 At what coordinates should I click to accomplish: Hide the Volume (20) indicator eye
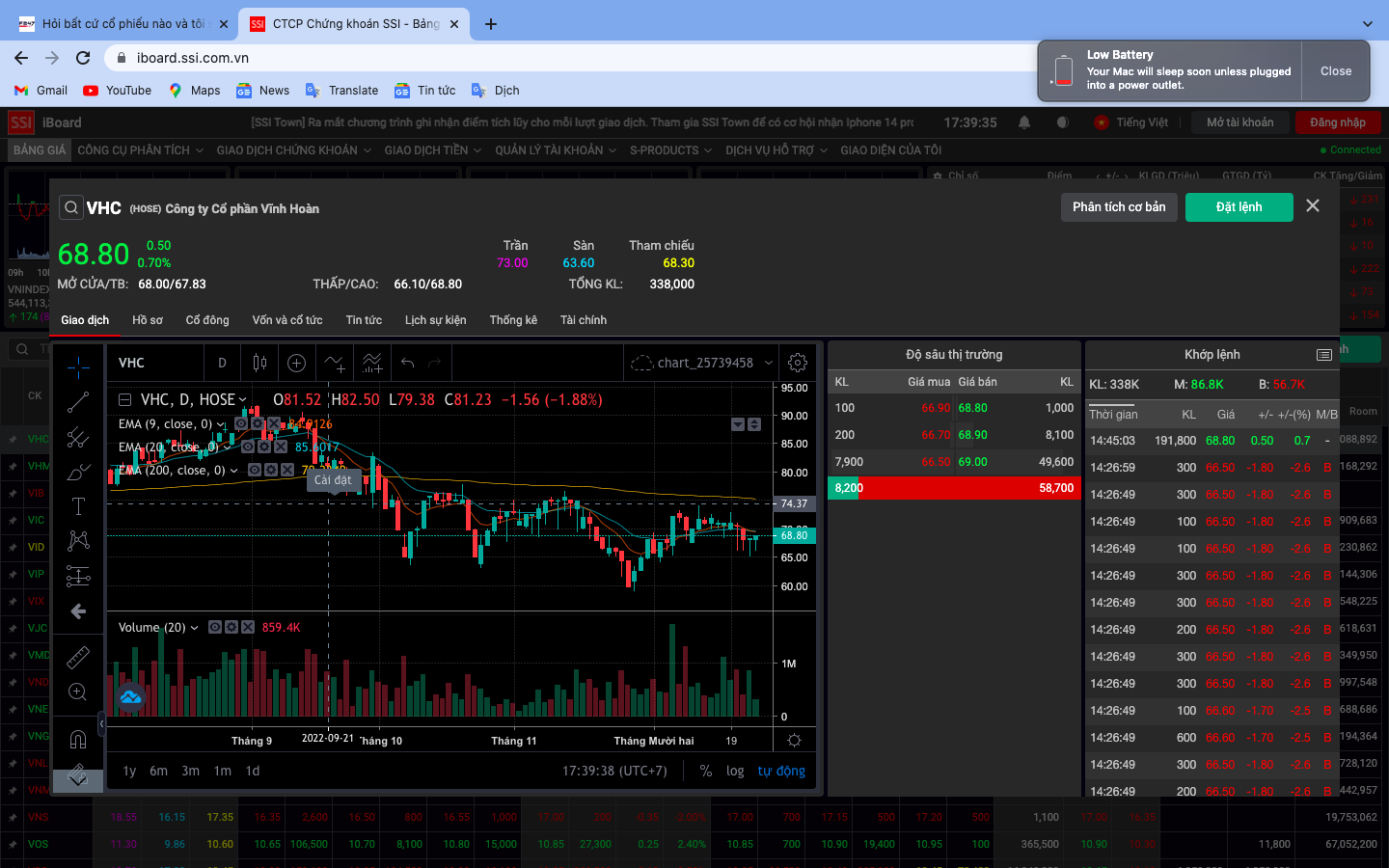(215, 627)
